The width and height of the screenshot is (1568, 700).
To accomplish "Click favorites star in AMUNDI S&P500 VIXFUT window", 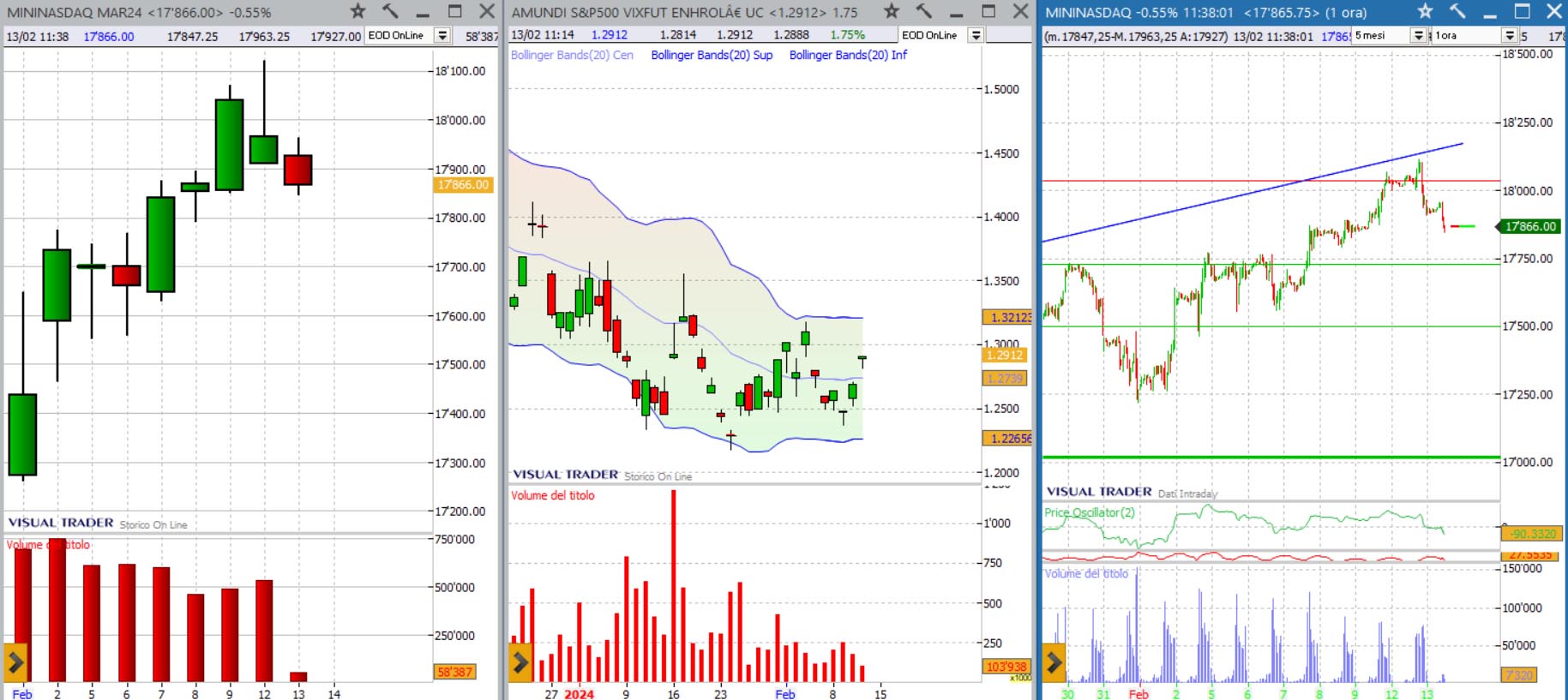I will [x=892, y=11].
